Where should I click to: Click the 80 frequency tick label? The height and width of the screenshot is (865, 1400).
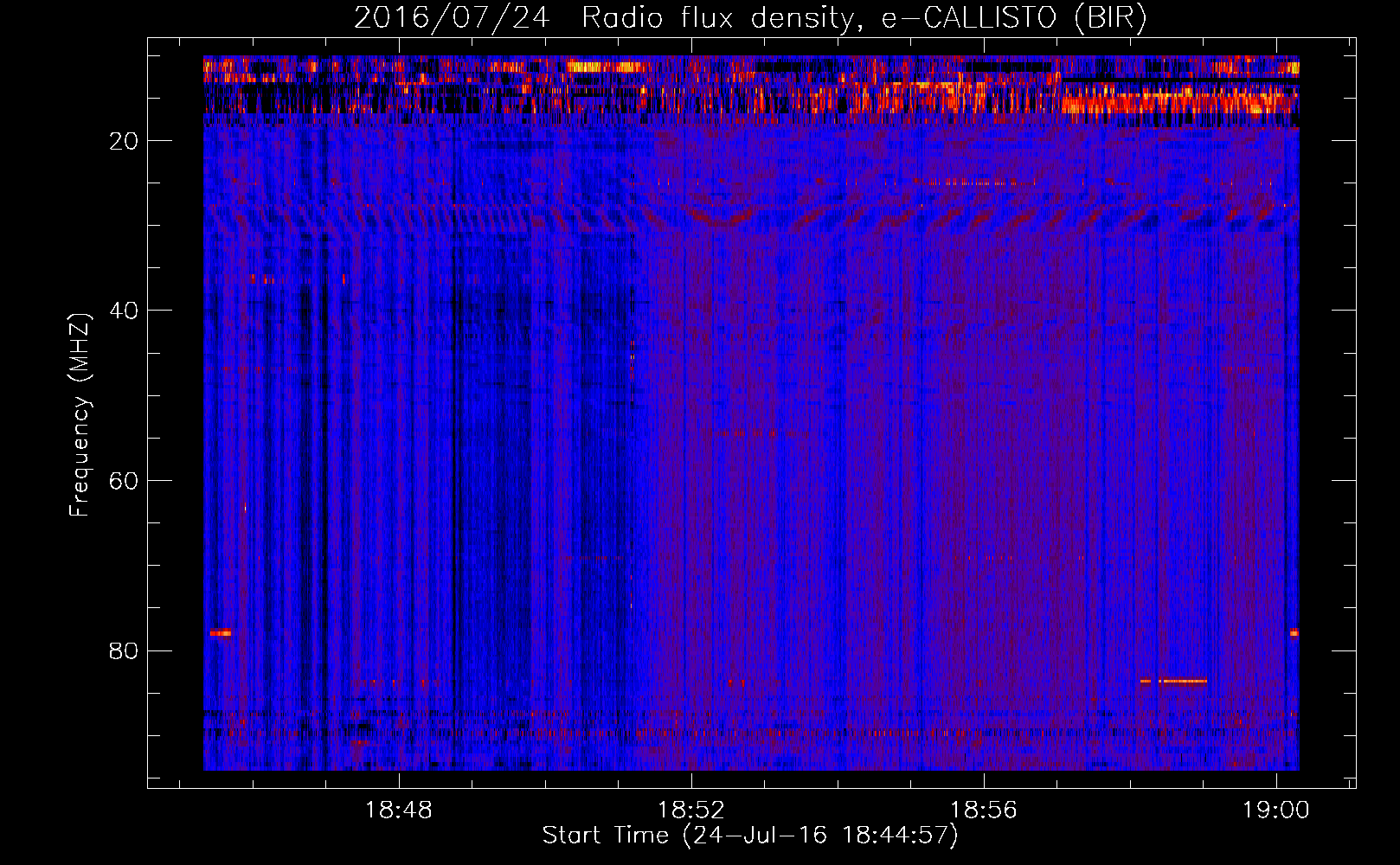[x=124, y=650]
